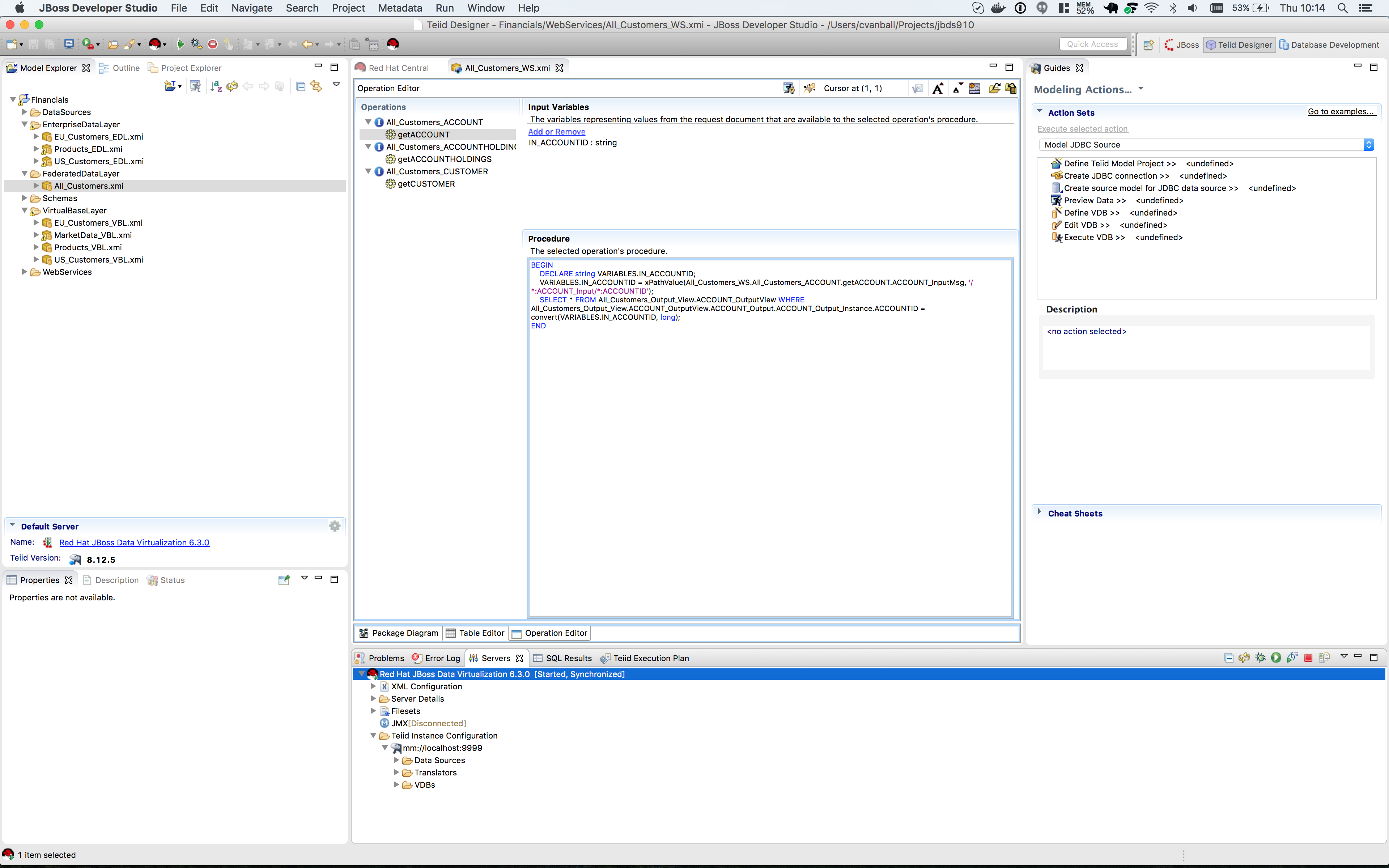Click in the Quick Access field
1389x868 pixels.
click(1092, 44)
